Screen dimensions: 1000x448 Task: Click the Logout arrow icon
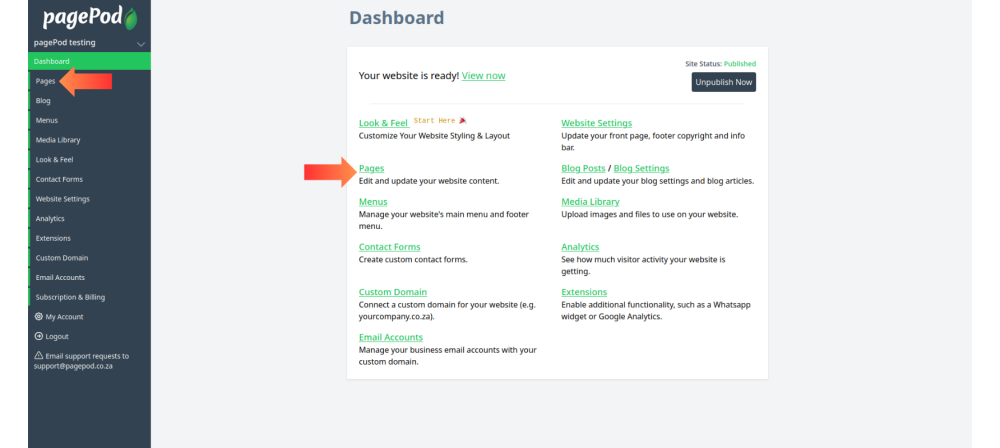coord(38,336)
